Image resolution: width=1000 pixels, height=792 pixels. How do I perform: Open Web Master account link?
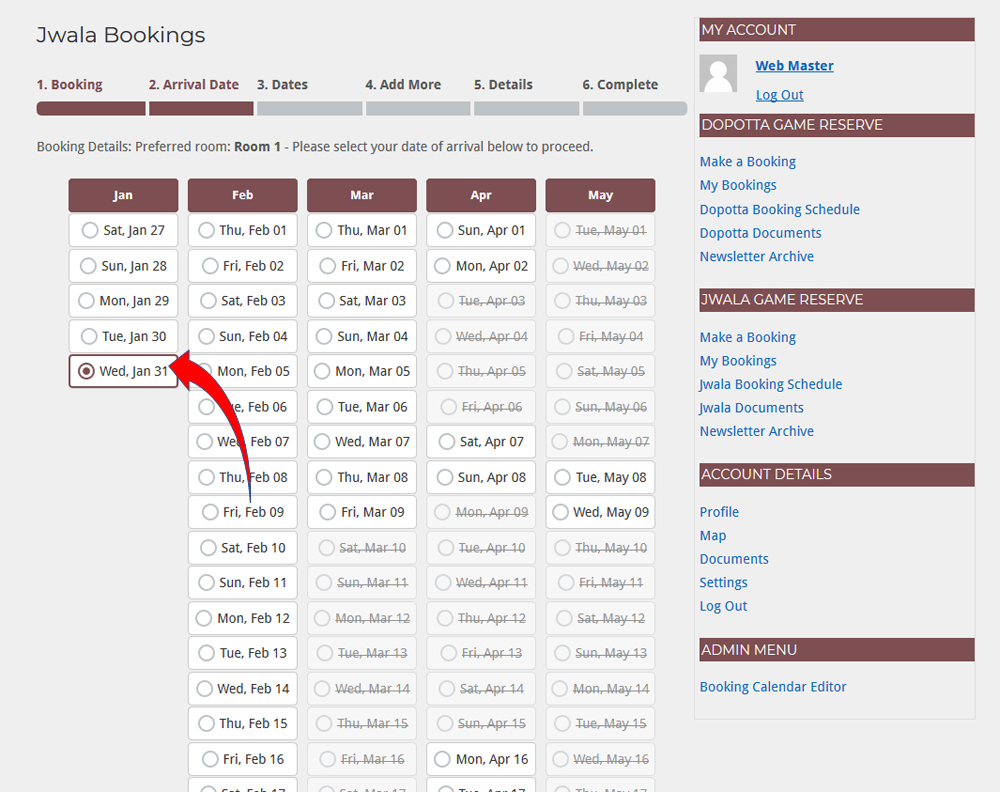[x=794, y=66]
